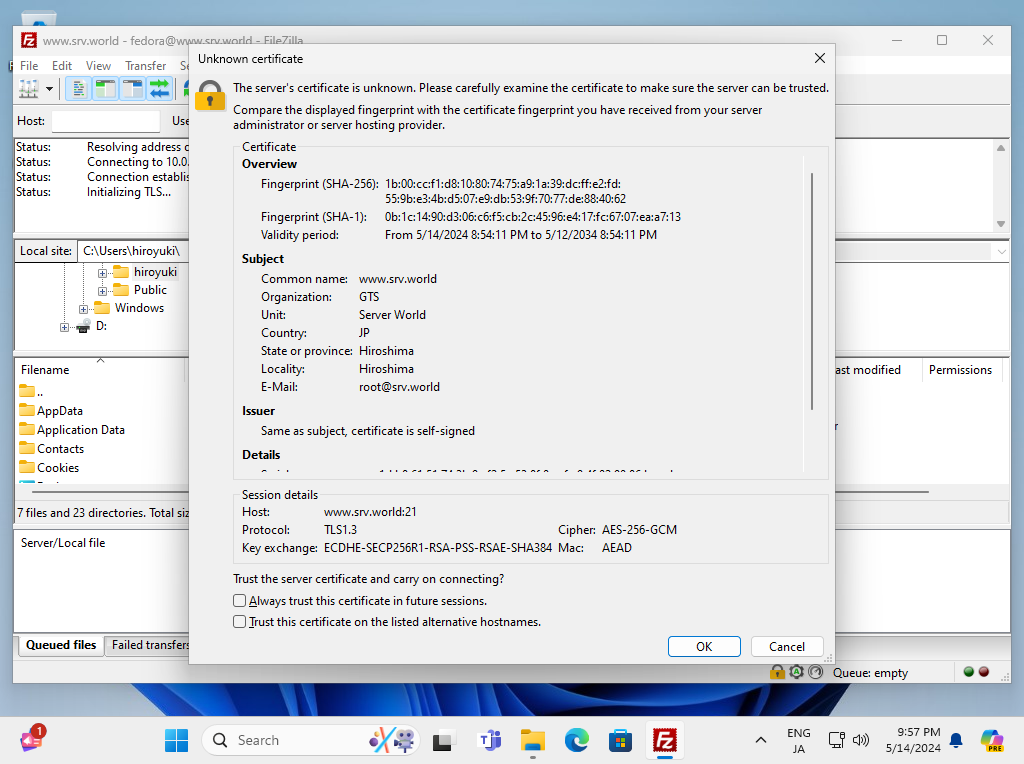This screenshot has width=1024, height=764.
Task: Select the Application Data folder in file list
Action: (80, 430)
